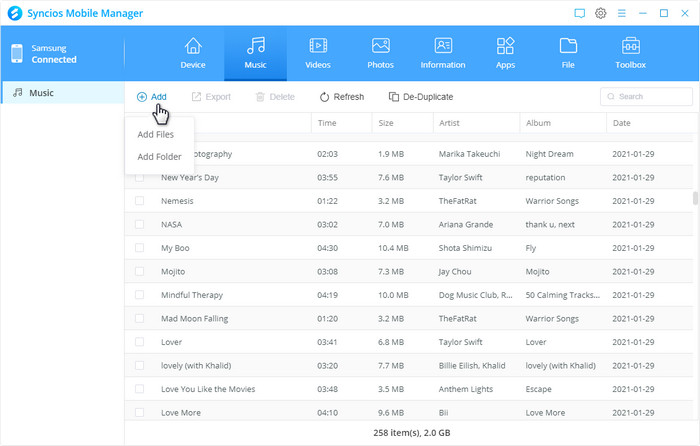Check the box for Love More
The height and width of the screenshot is (446, 700).
(140, 413)
